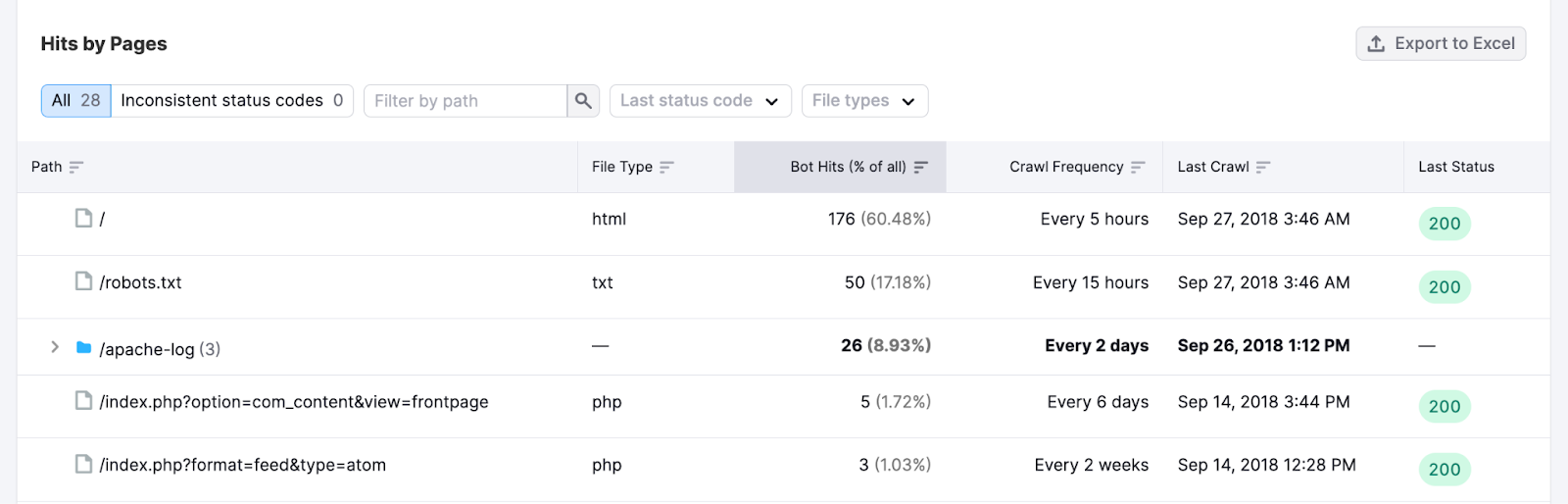Click the Crawl Frequency sort icon

click(x=1137, y=168)
